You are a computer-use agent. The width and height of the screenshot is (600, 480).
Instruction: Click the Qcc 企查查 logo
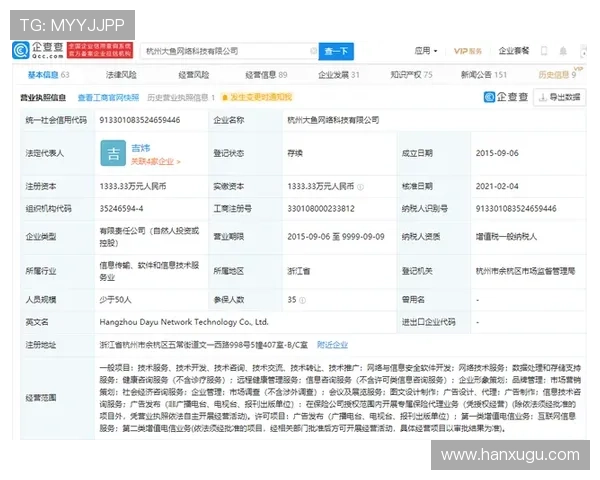point(38,51)
